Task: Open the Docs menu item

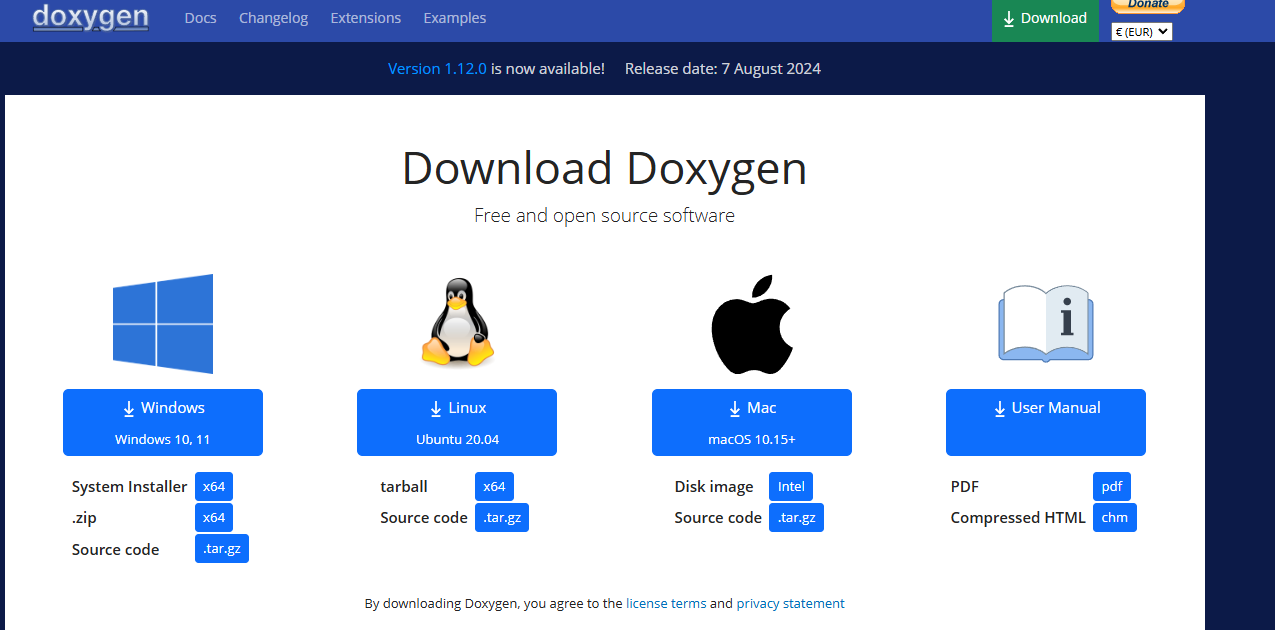Action: 200,18
